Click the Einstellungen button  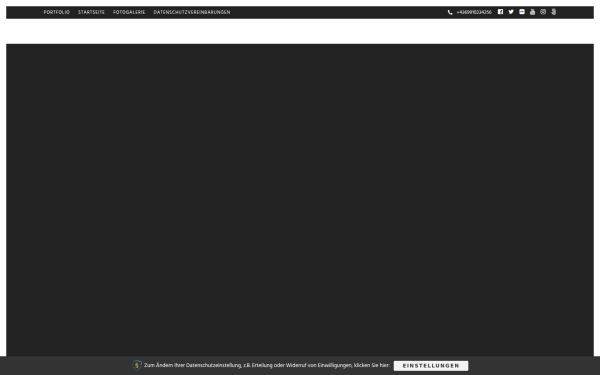(x=431, y=366)
